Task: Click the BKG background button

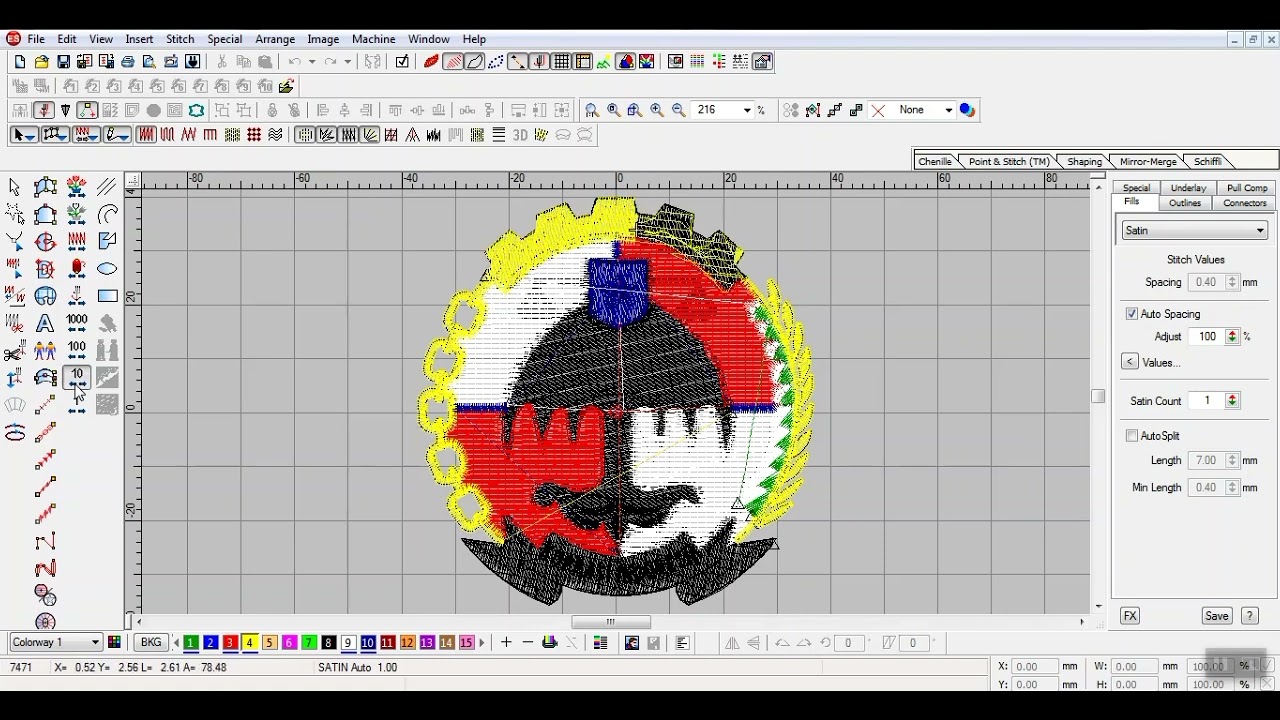Action: (151, 643)
